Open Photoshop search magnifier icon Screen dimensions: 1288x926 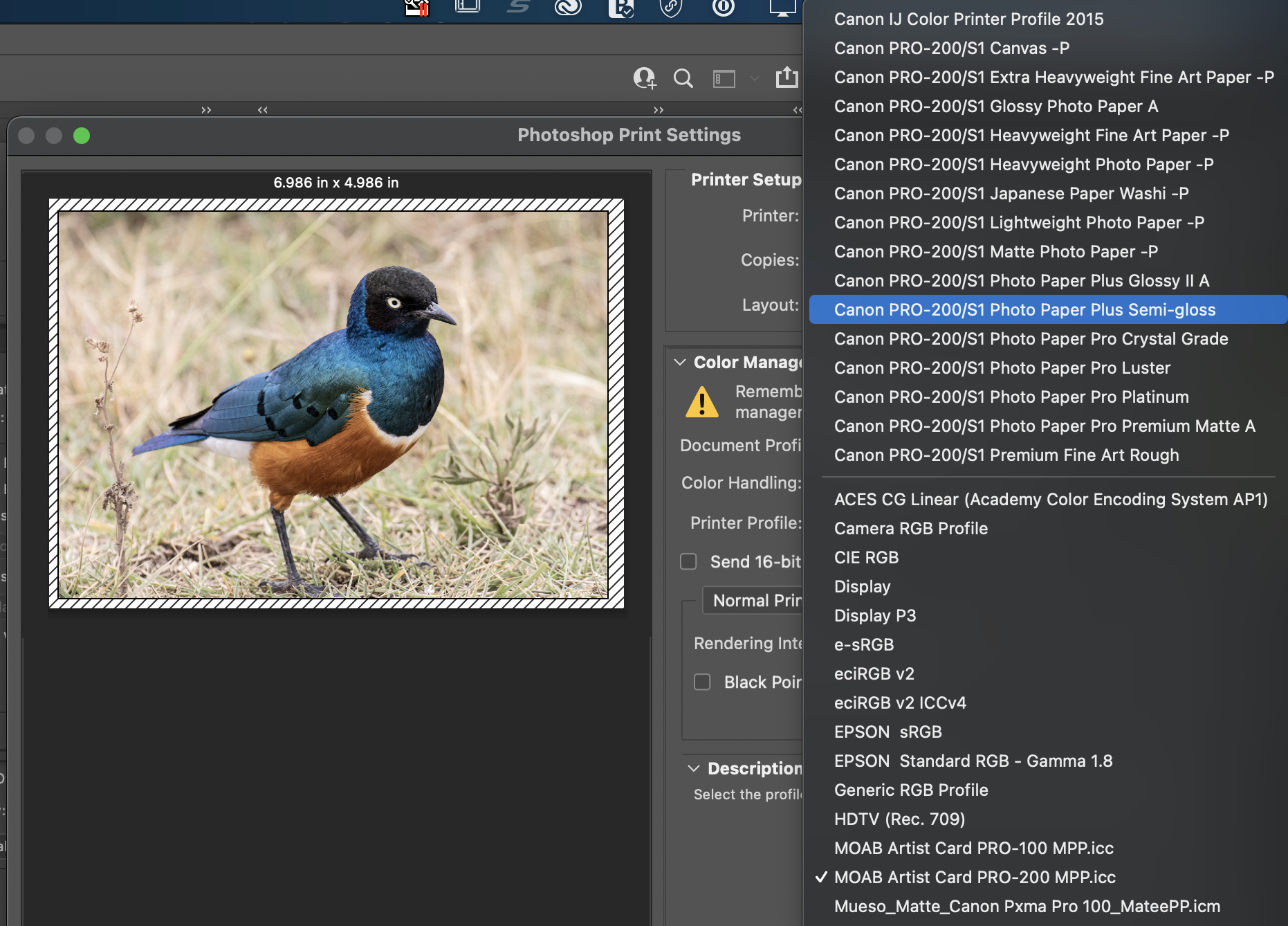coord(683,78)
